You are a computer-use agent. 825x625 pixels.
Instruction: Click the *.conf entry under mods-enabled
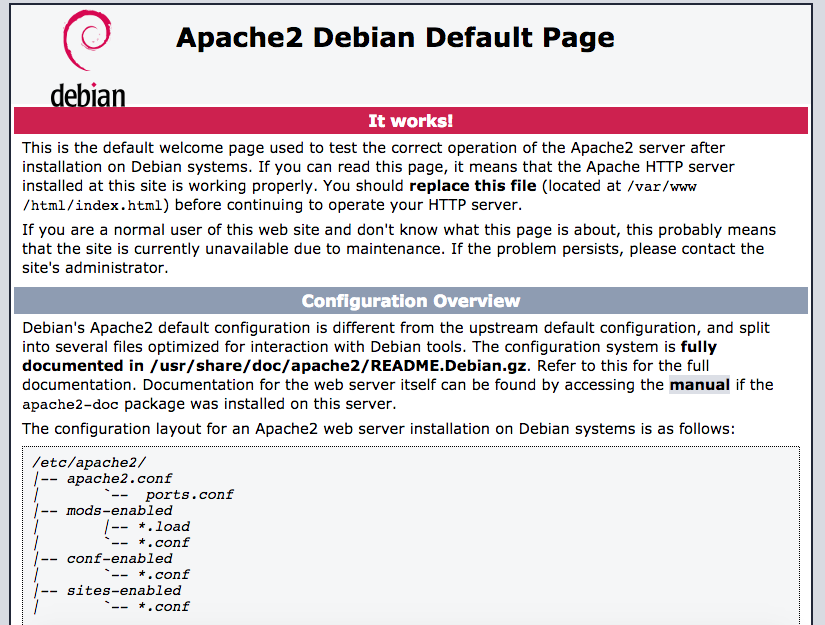pos(163,542)
